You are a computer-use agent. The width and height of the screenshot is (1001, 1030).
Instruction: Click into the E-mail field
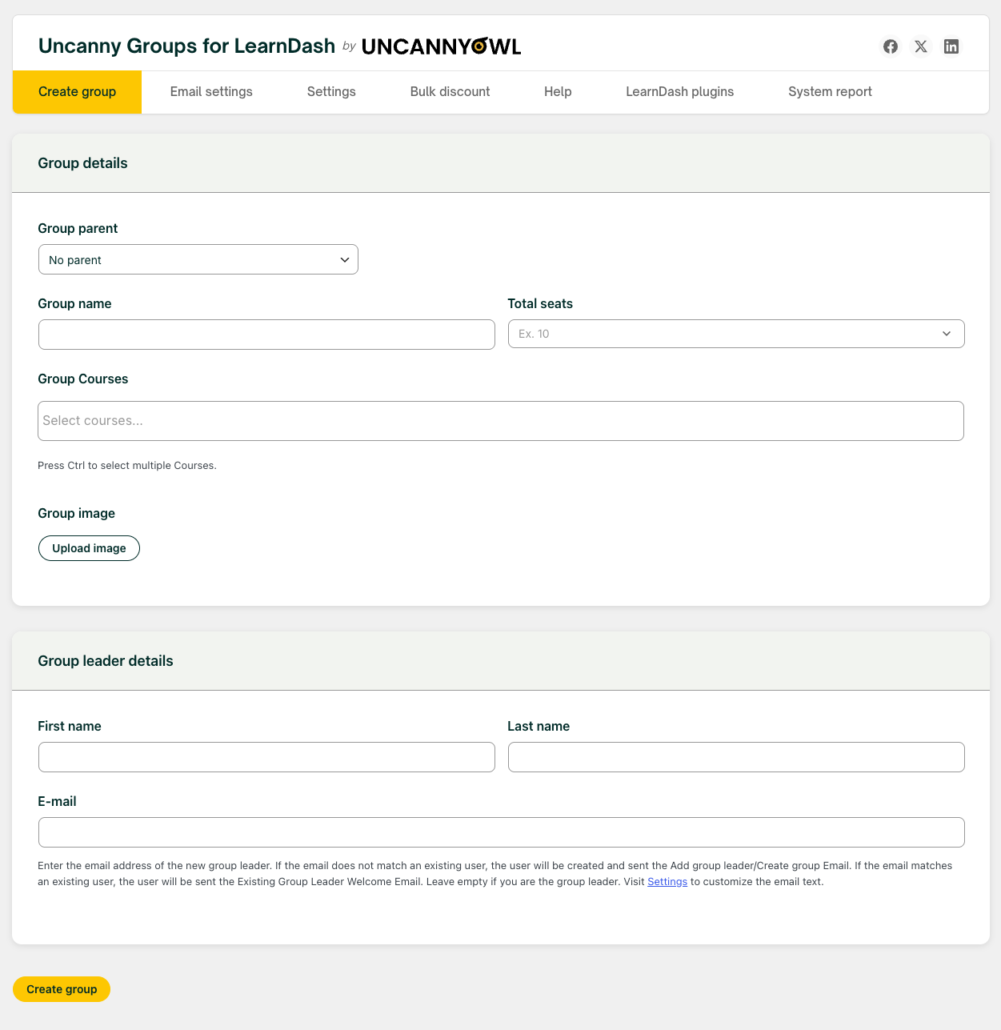click(501, 832)
